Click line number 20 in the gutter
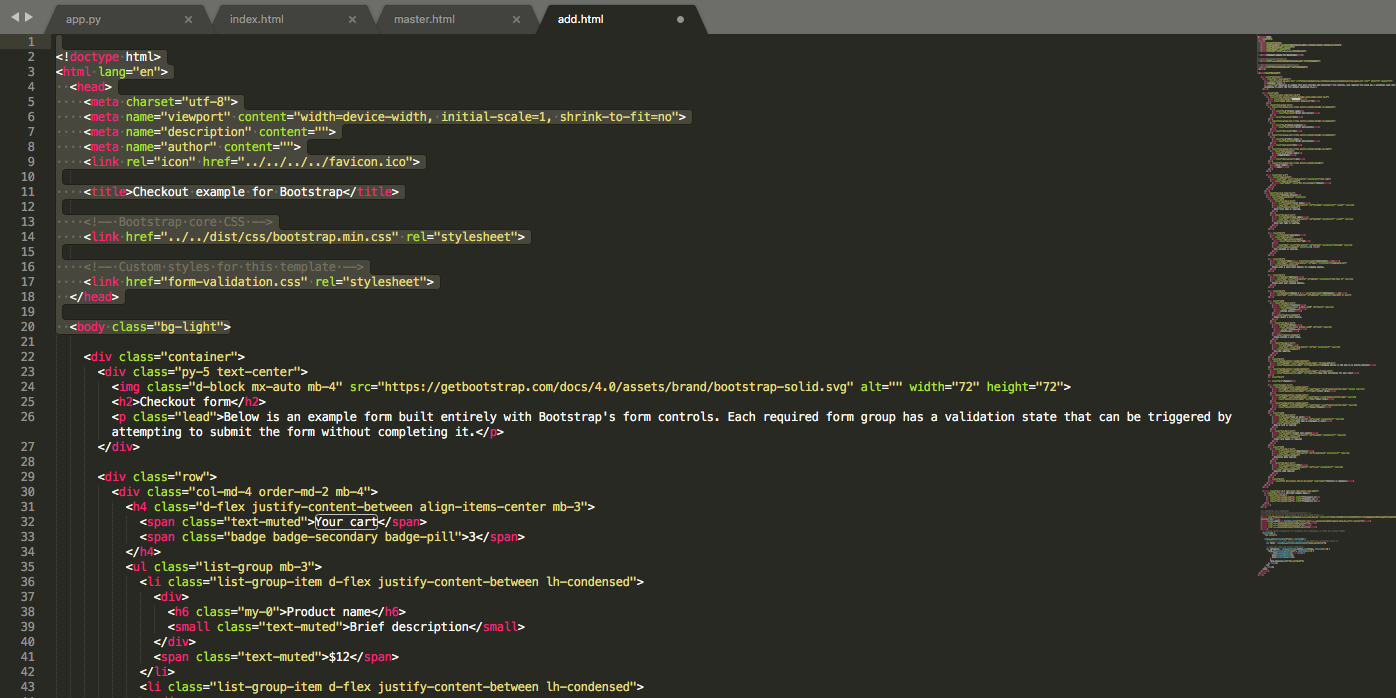1396x698 pixels. (27, 327)
